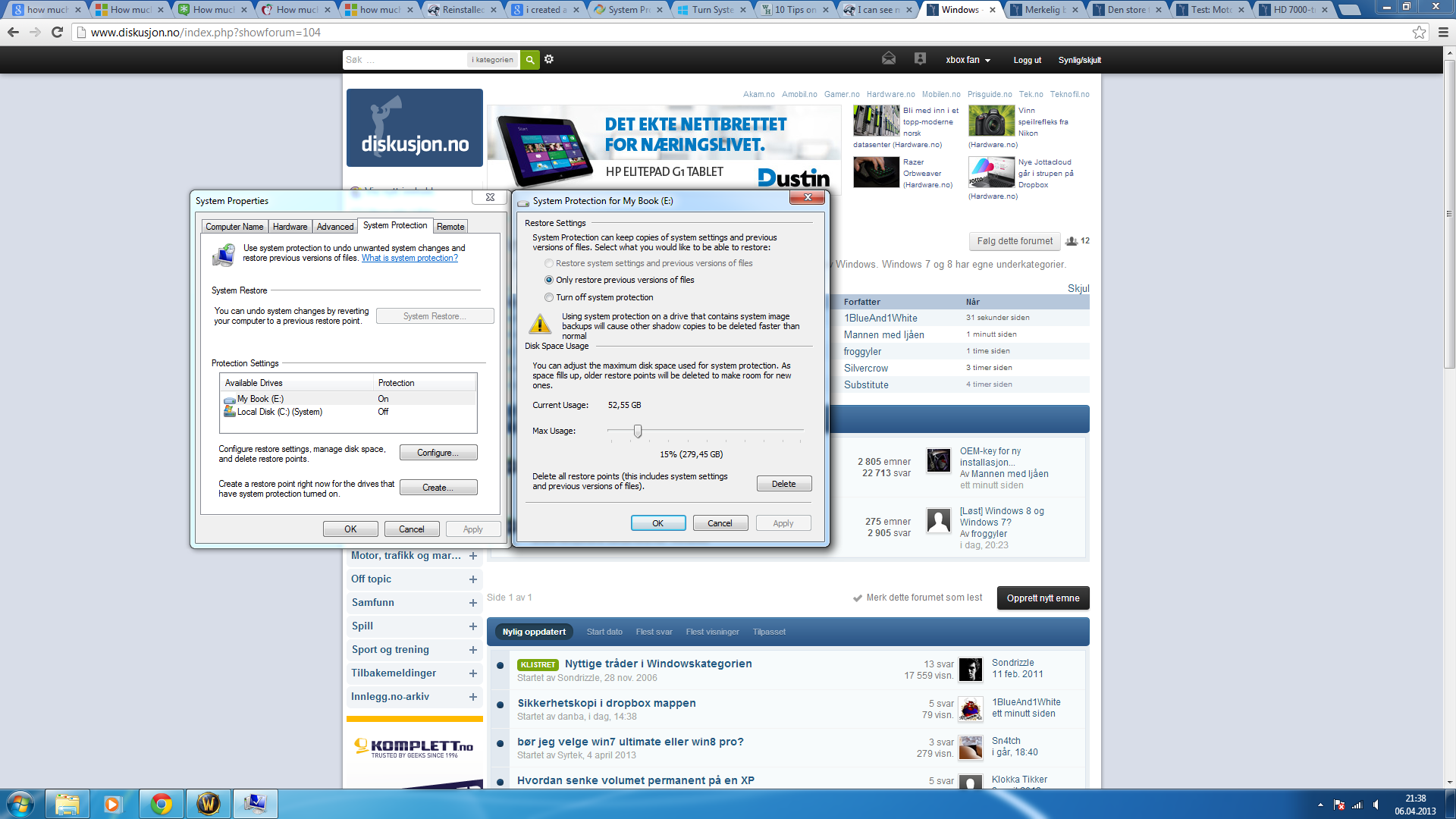Click the diskusjon.no logo
The height and width of the screenshot is (819, 1456).
(415, 127)
